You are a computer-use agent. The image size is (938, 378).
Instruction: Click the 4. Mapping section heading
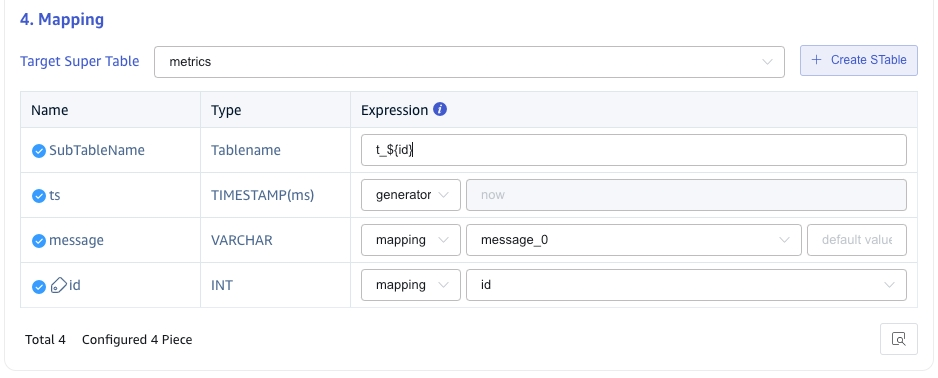62,19
